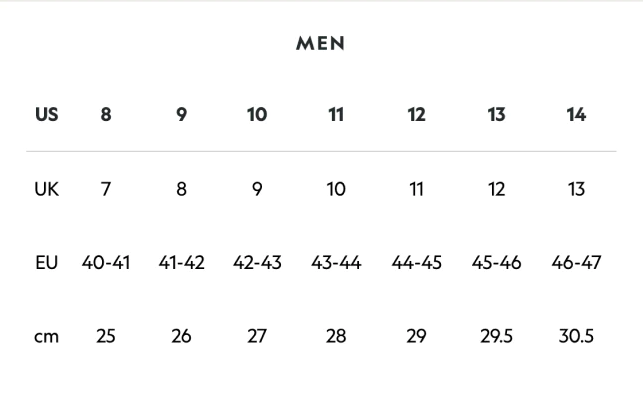Click UK size 10 cell
The width and height of the screenshot is (644, 400).
tap(336, 189)
